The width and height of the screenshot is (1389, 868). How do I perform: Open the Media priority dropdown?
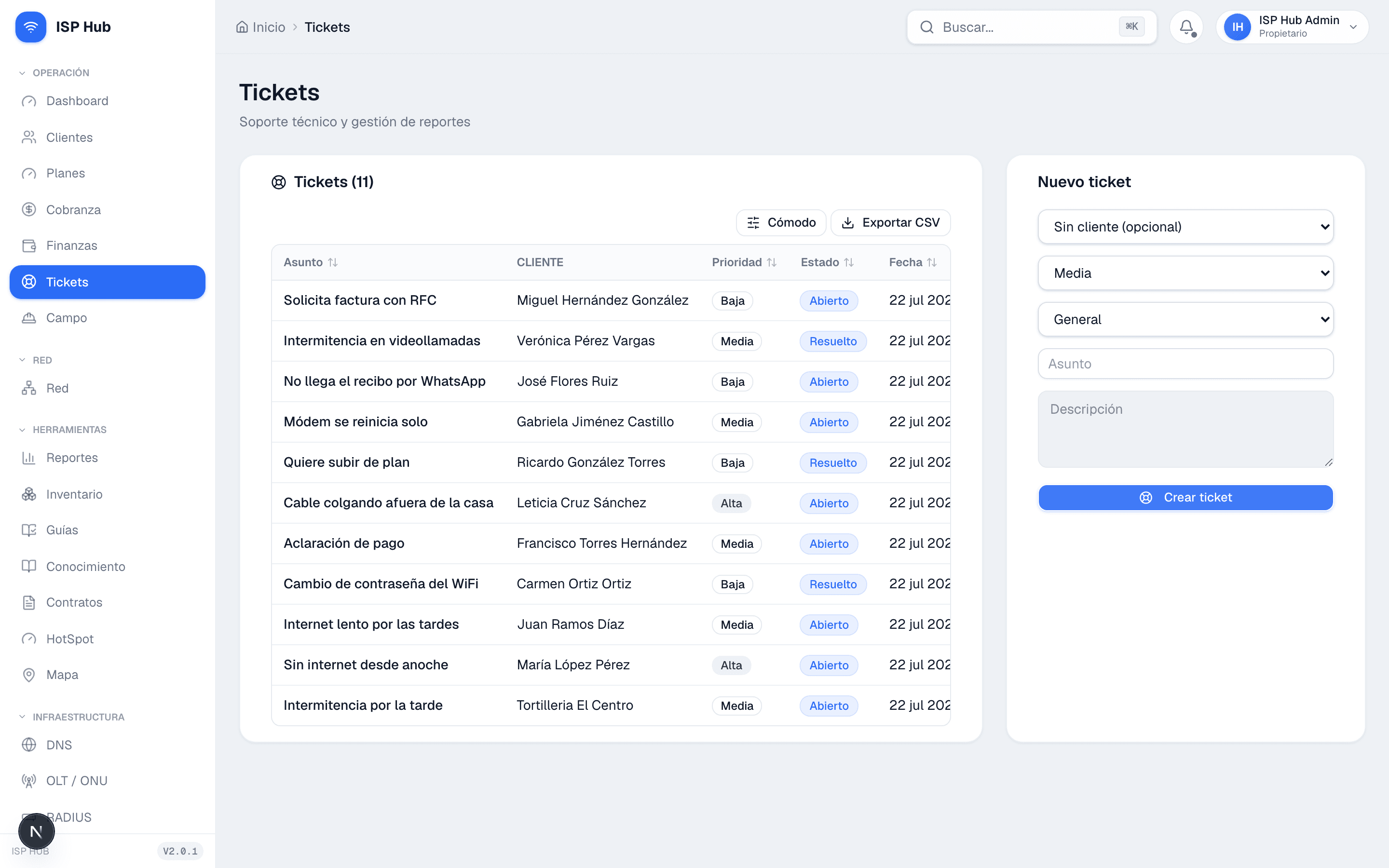[1185, 273]
